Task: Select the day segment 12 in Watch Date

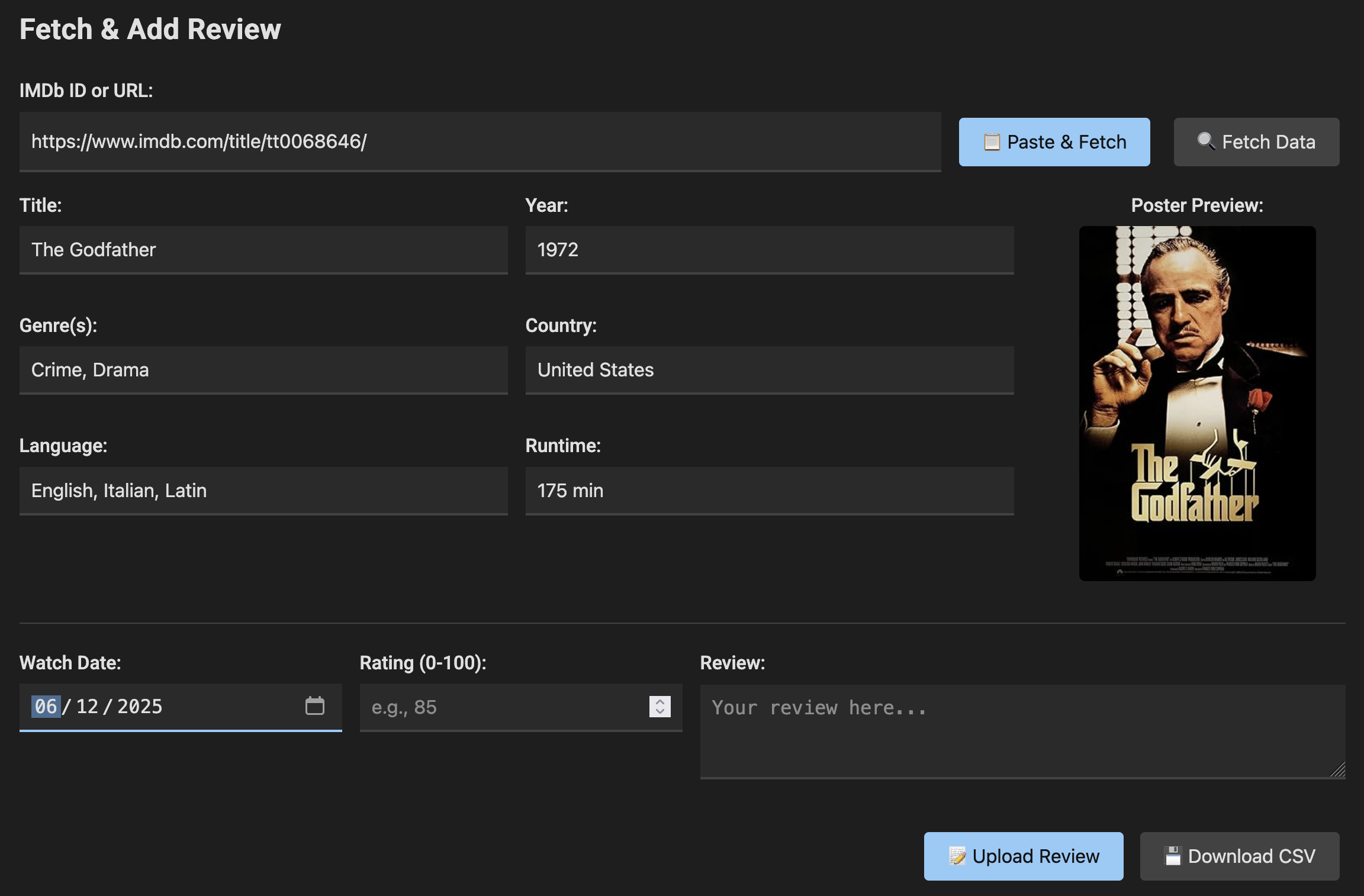Action: click(x=87, y=707)
